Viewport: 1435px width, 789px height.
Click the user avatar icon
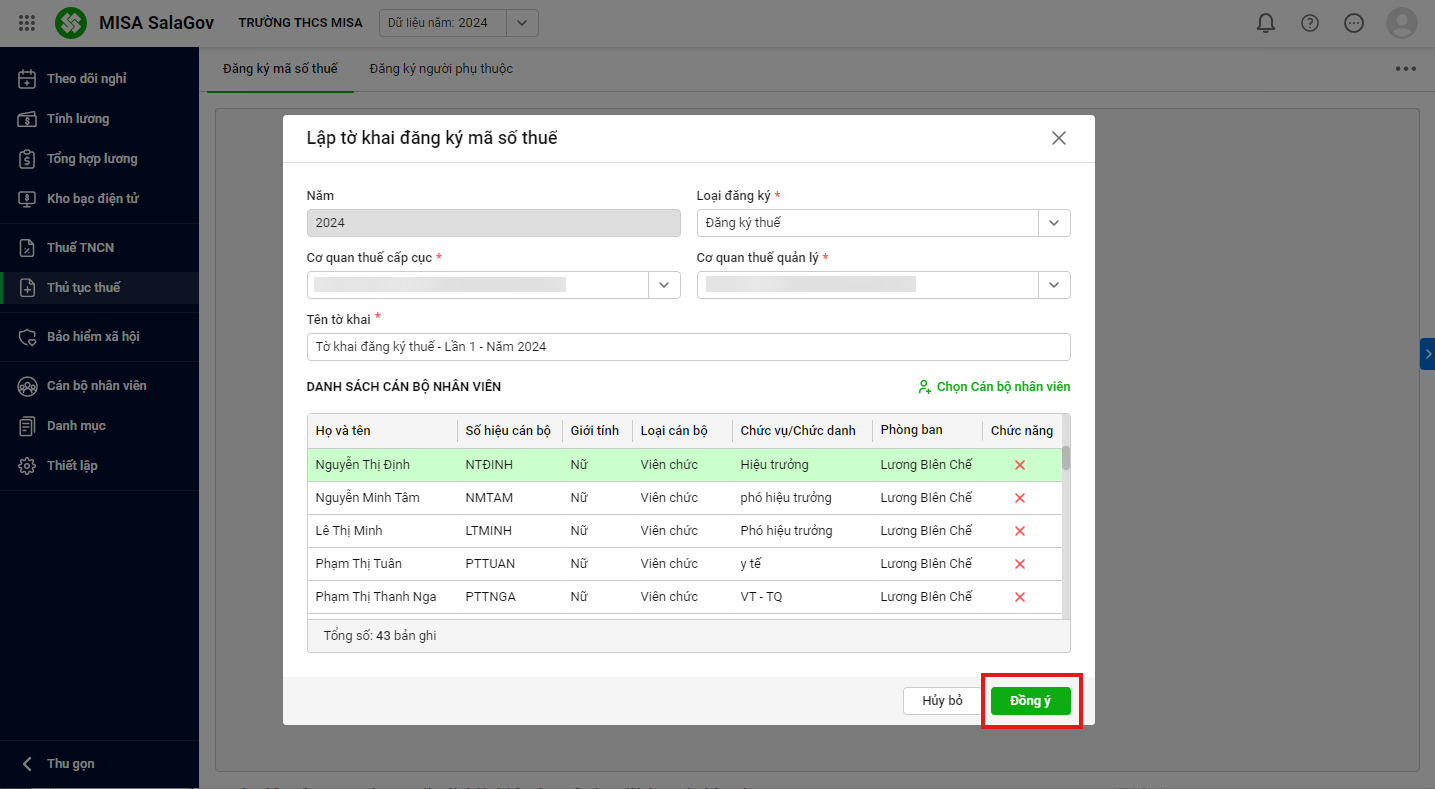click(1401, 23)
